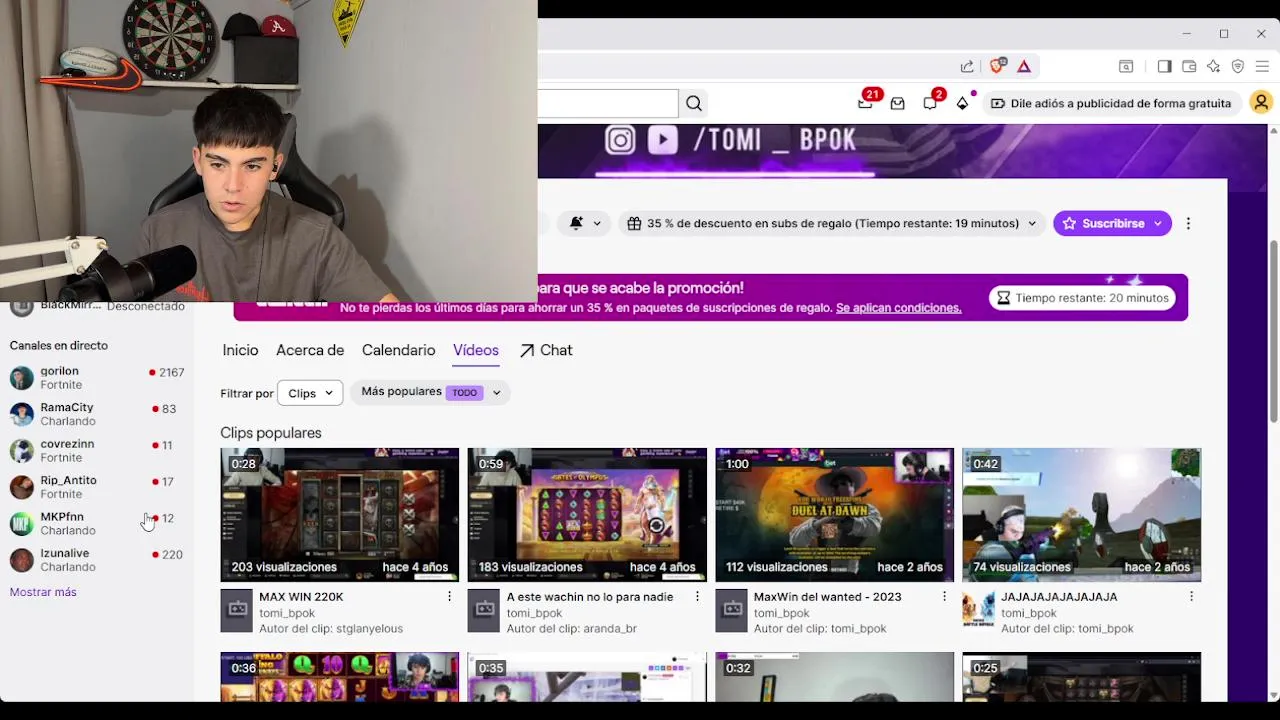Viewport: 1280px width, 720px height.
Task: Open the Brave Wallet icon
Action: coord(1189,66)
